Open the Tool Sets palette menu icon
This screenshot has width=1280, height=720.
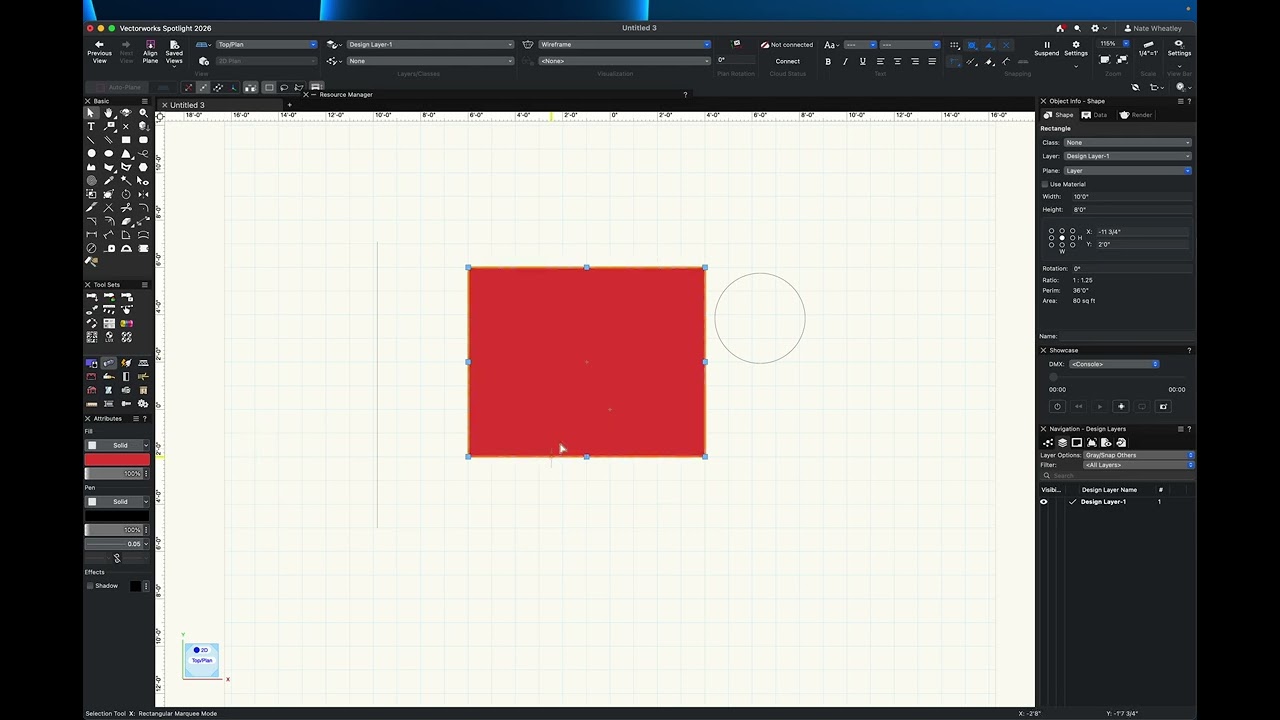(x=145, y=285)
